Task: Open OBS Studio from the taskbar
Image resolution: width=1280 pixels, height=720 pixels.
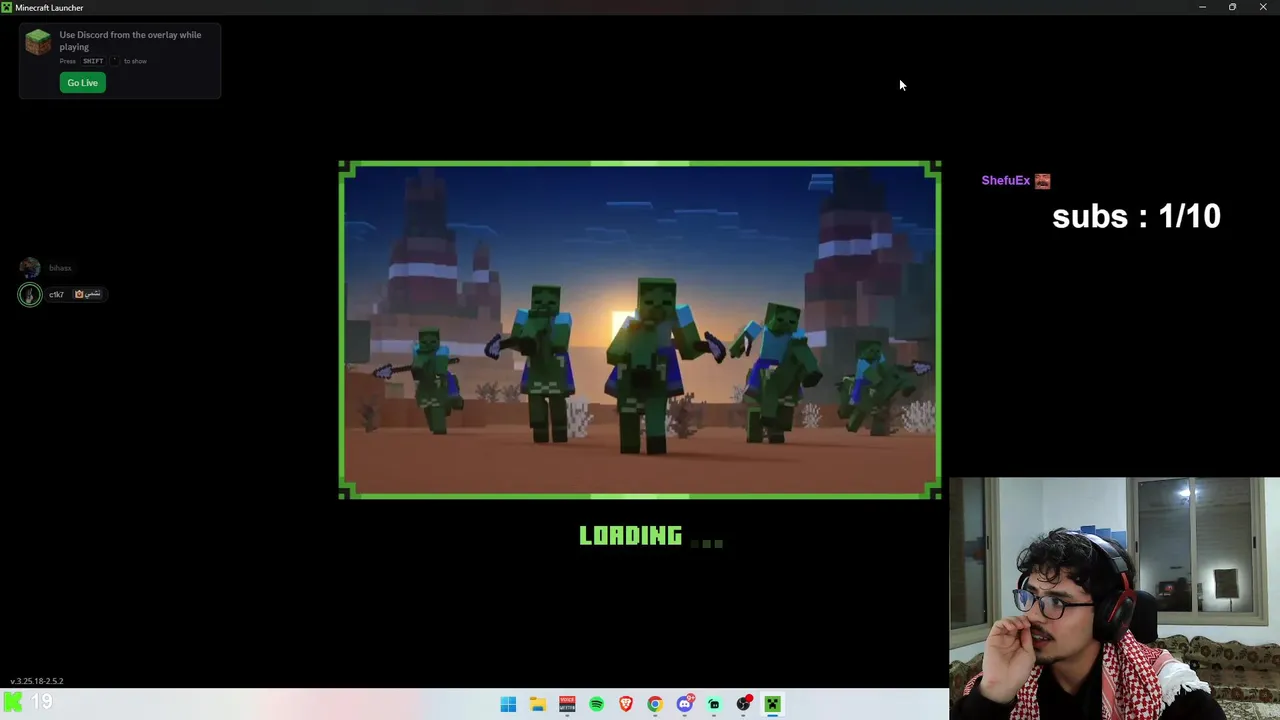Action: pos(744,704)
